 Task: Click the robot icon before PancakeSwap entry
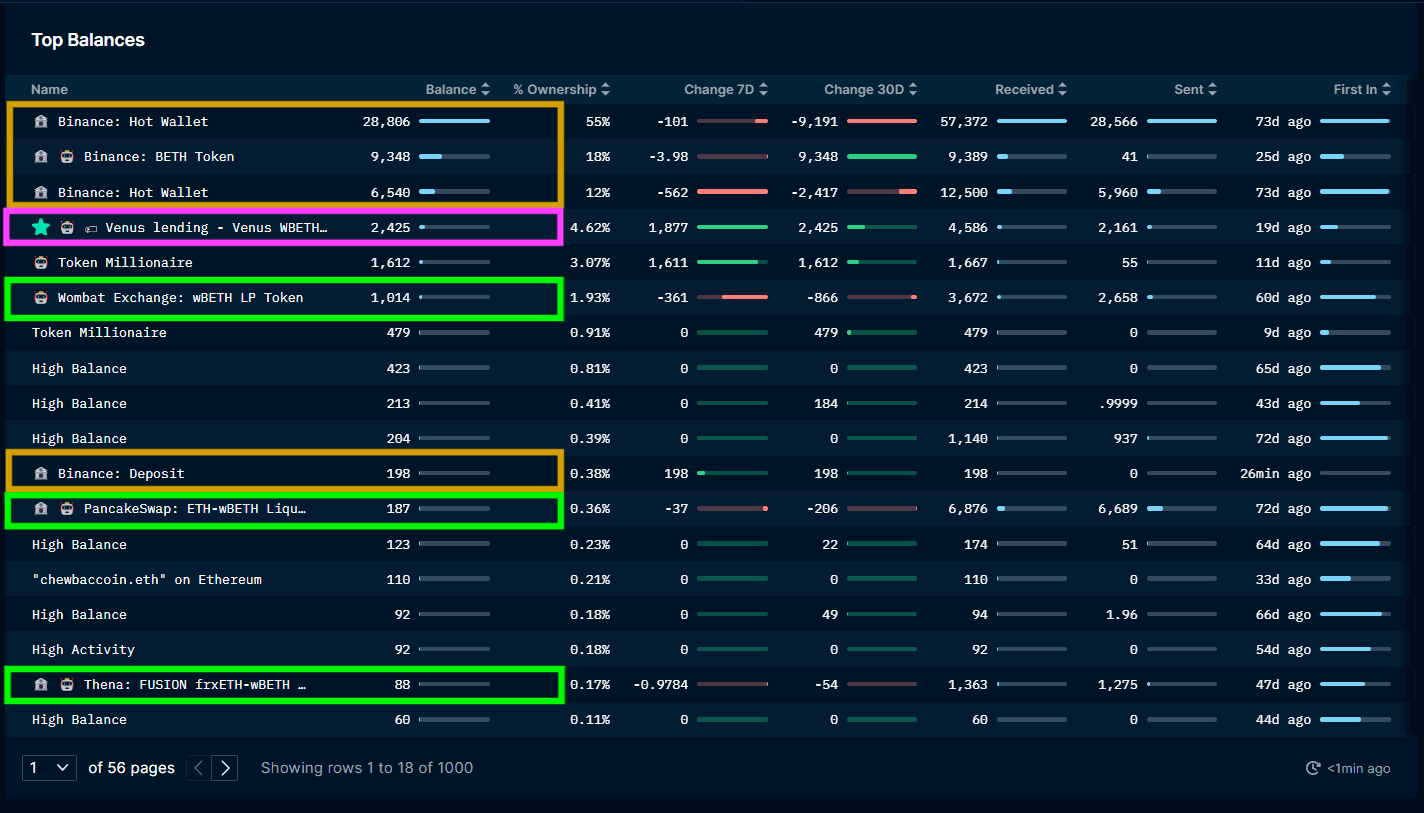(x=67, y=509)
